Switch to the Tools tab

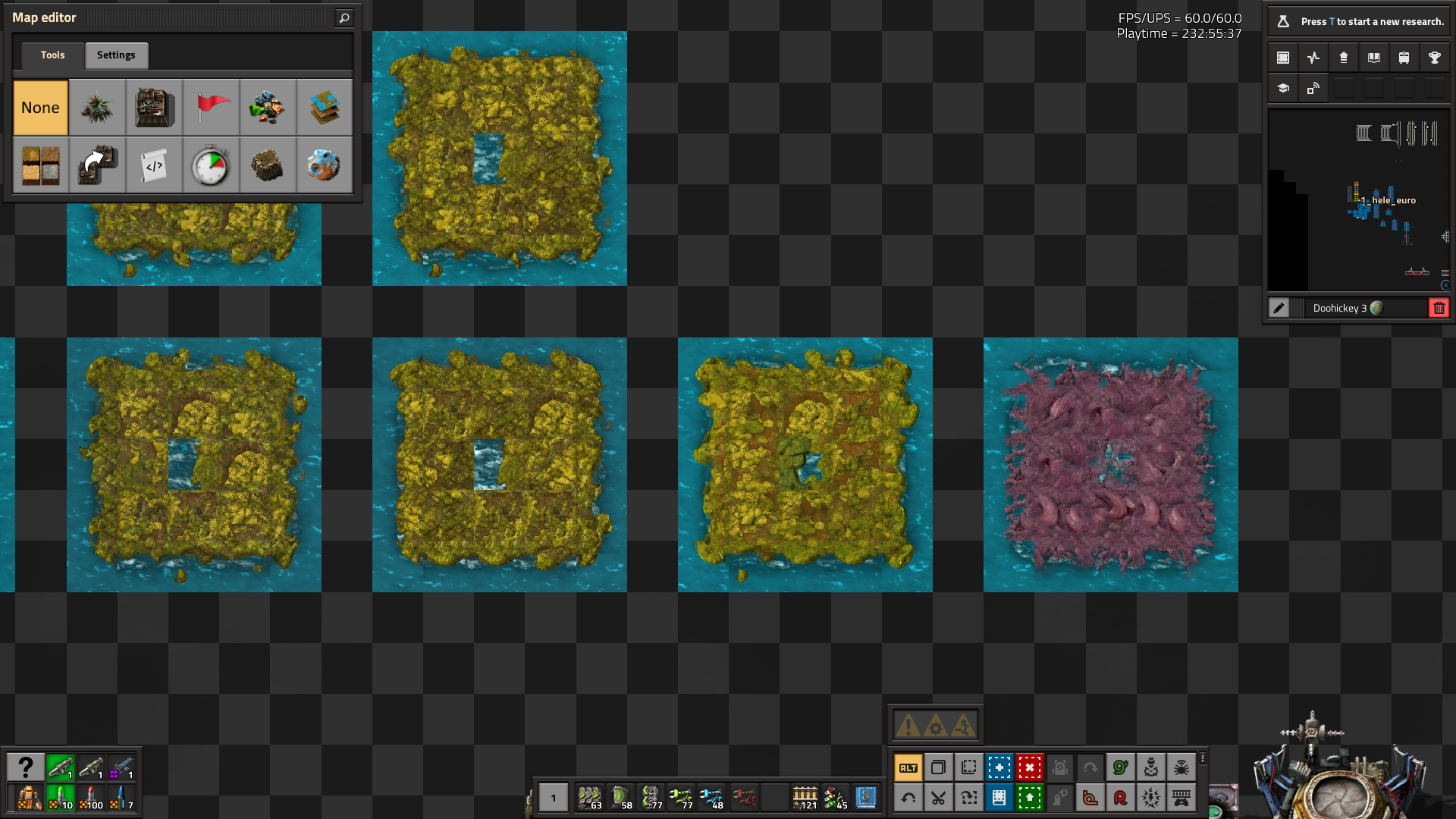coord(52,55)
